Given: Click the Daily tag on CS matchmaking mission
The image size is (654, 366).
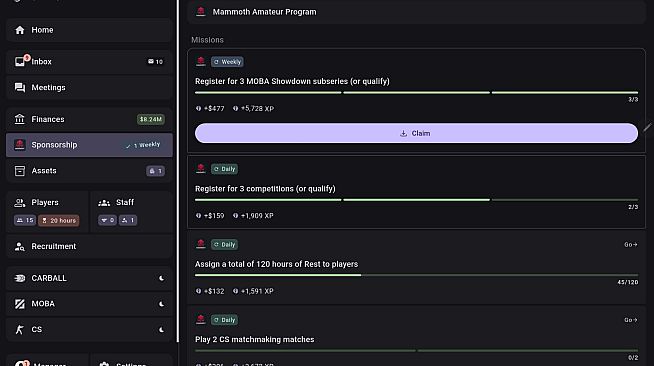Looking at the screenshot, I should (x=224, y=320).
